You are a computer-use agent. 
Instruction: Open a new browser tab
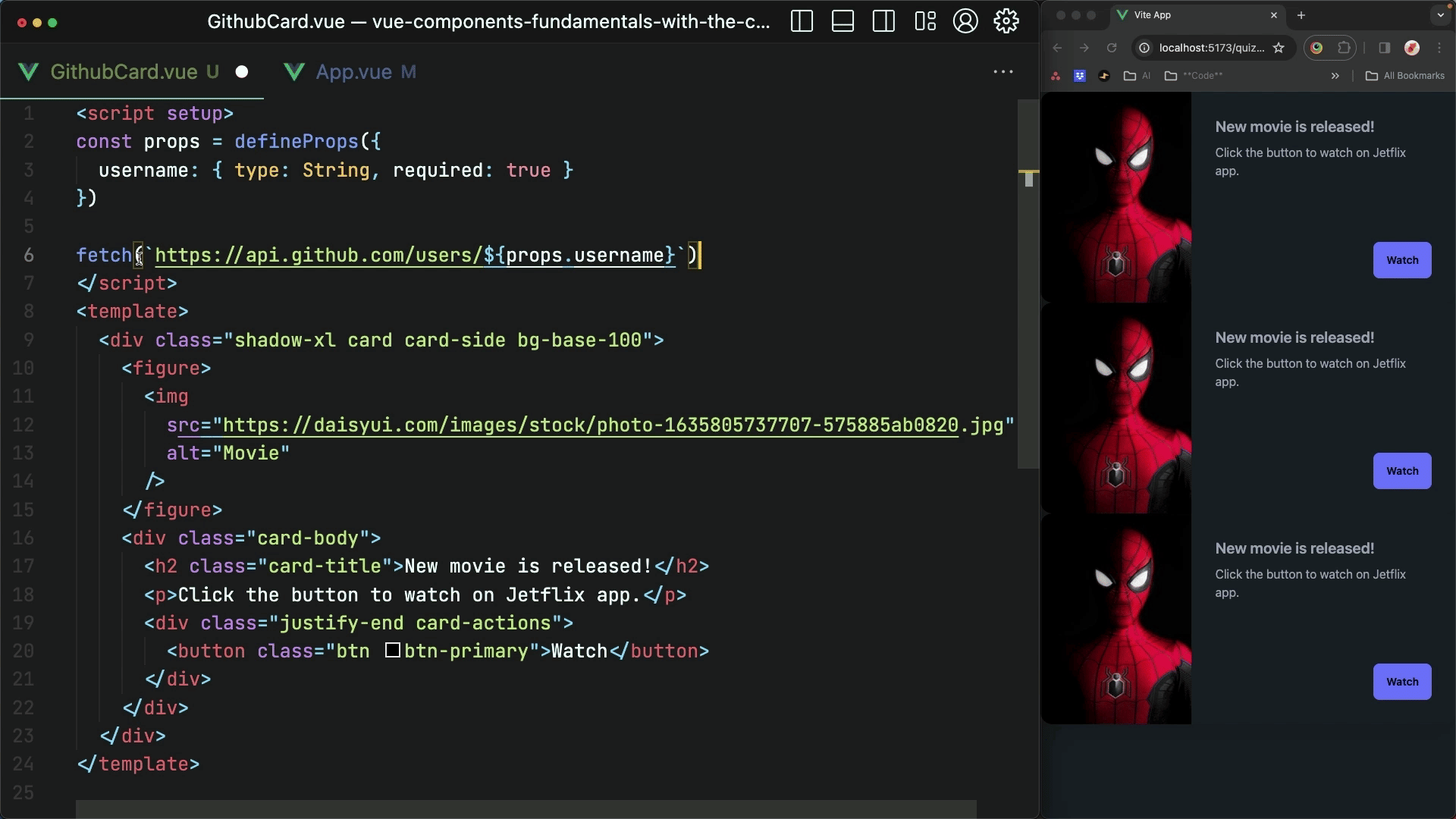point(1301,15)
